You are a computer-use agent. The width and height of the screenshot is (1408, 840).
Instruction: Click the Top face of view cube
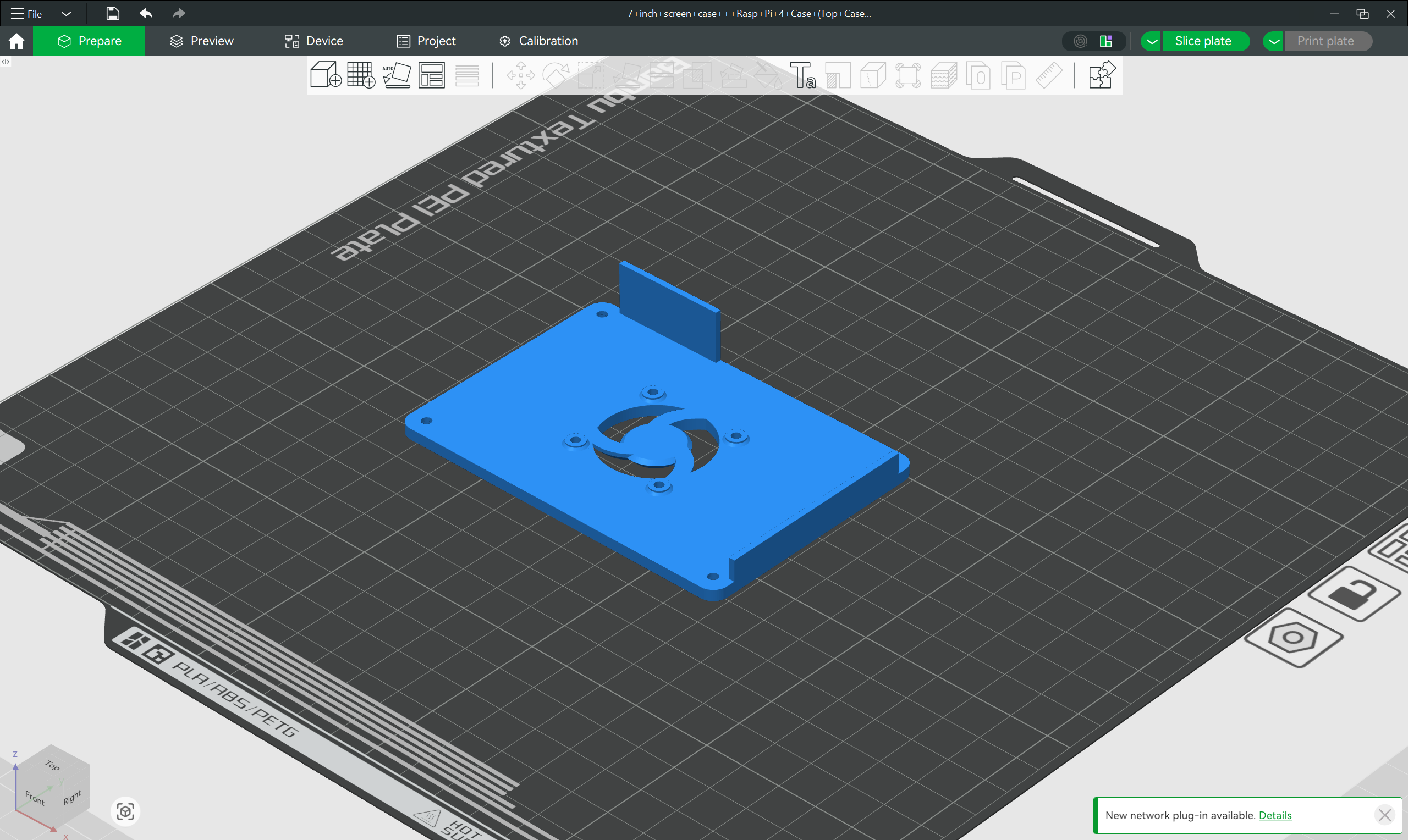[x=52, y=765]
